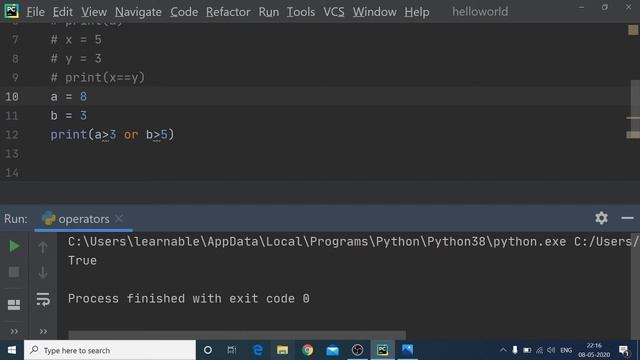Open the network tray icon
The height and width of the screenshot is (360, 640).
click(x=539, y=350)
